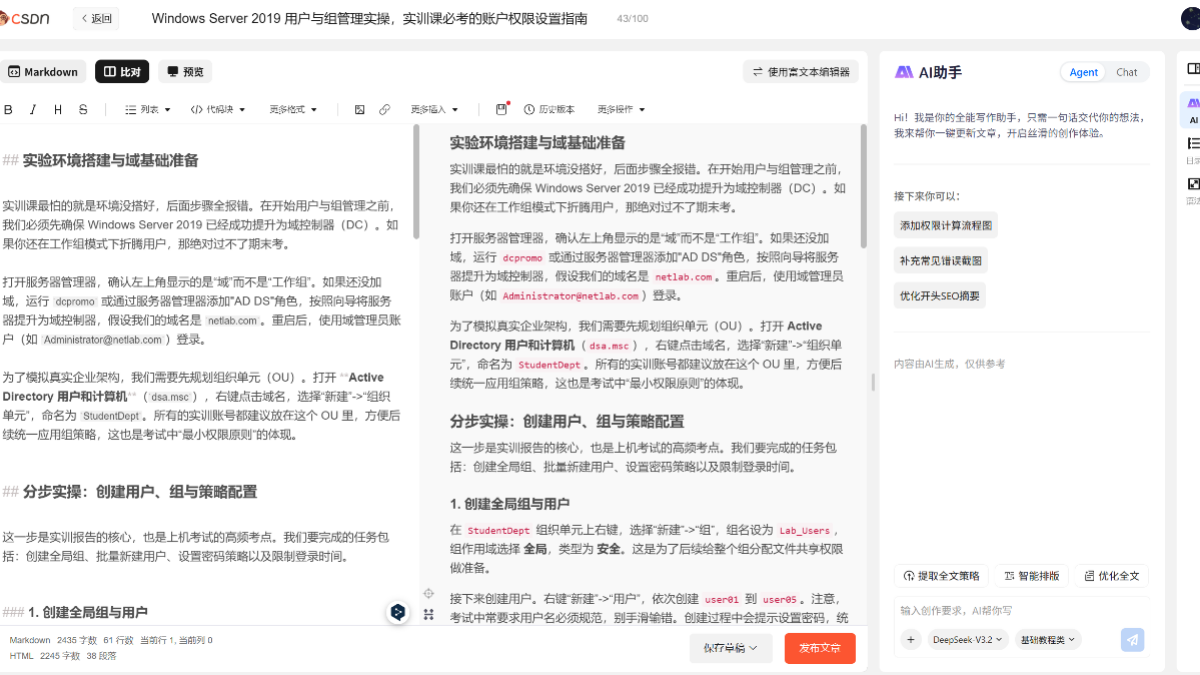Open 更多操作 dropdown
Viewport: 1200px width, 675px height.
[621, 109]
